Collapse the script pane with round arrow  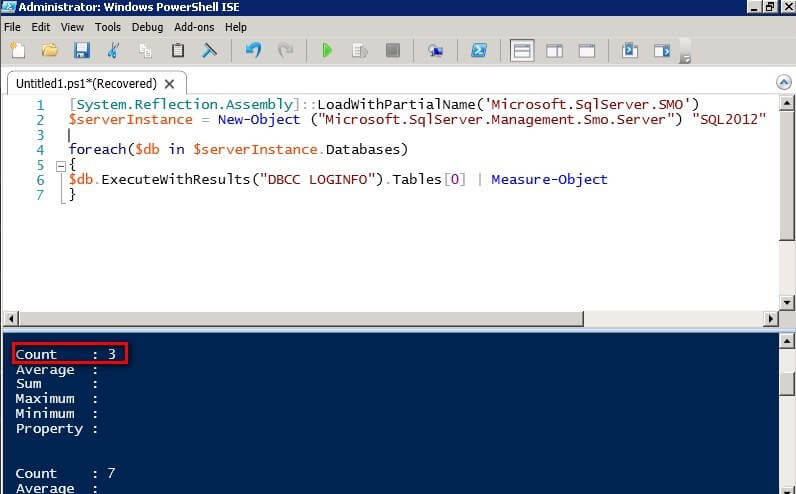[x=783, y=82]
